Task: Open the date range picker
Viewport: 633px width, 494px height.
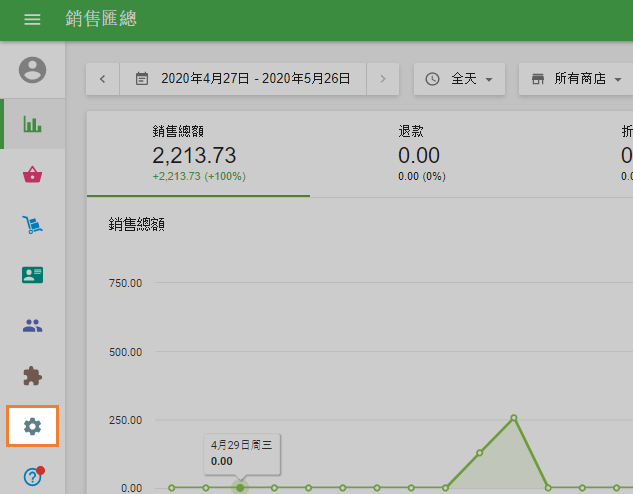Action: [243, 79]
